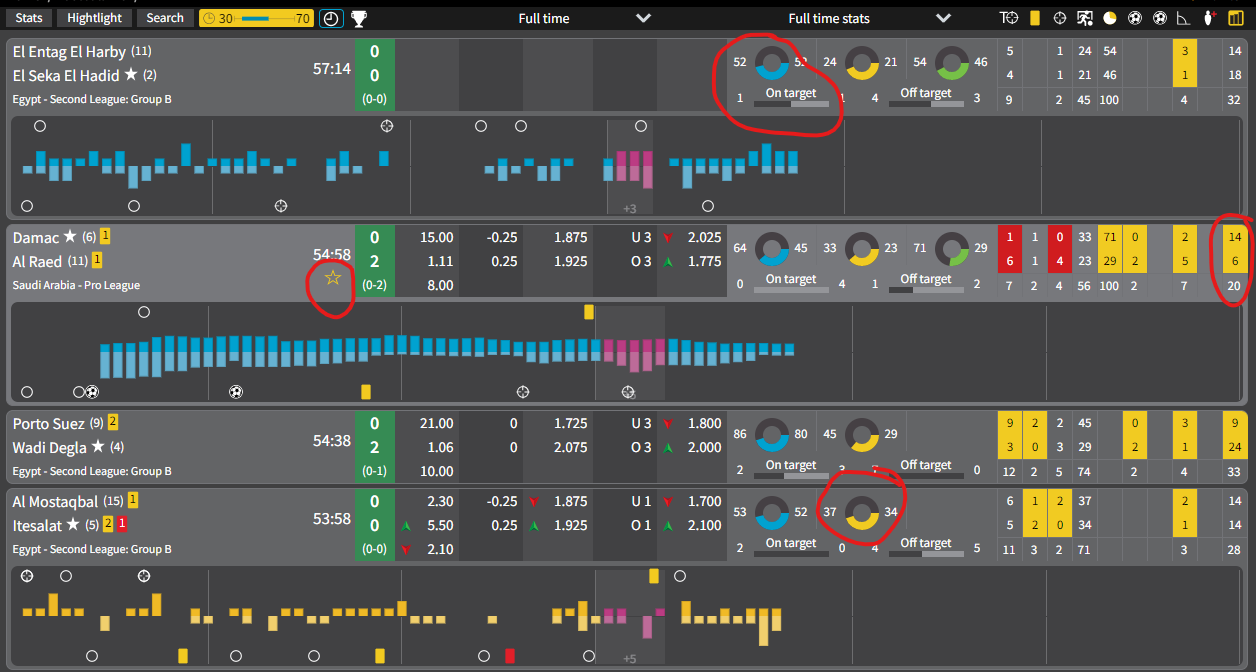
Task: Open the Porto Suez team link
Action: [x=48, y=423]
